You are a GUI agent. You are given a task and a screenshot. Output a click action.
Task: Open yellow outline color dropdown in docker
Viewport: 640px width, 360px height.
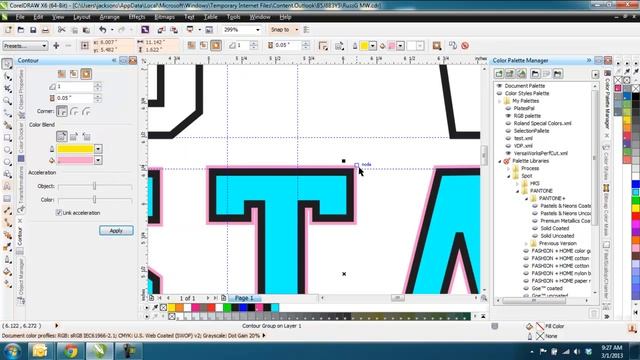point(98,149)
